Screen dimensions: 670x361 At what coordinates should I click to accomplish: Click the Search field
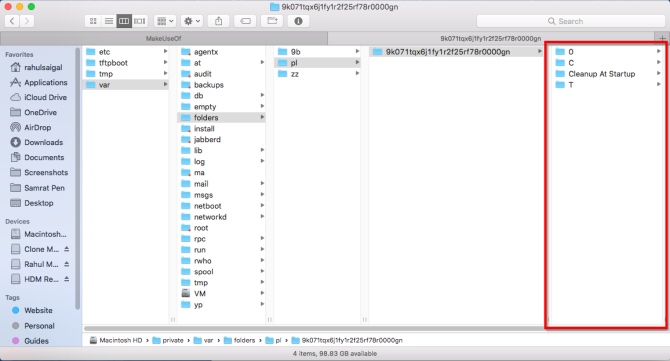570,21
